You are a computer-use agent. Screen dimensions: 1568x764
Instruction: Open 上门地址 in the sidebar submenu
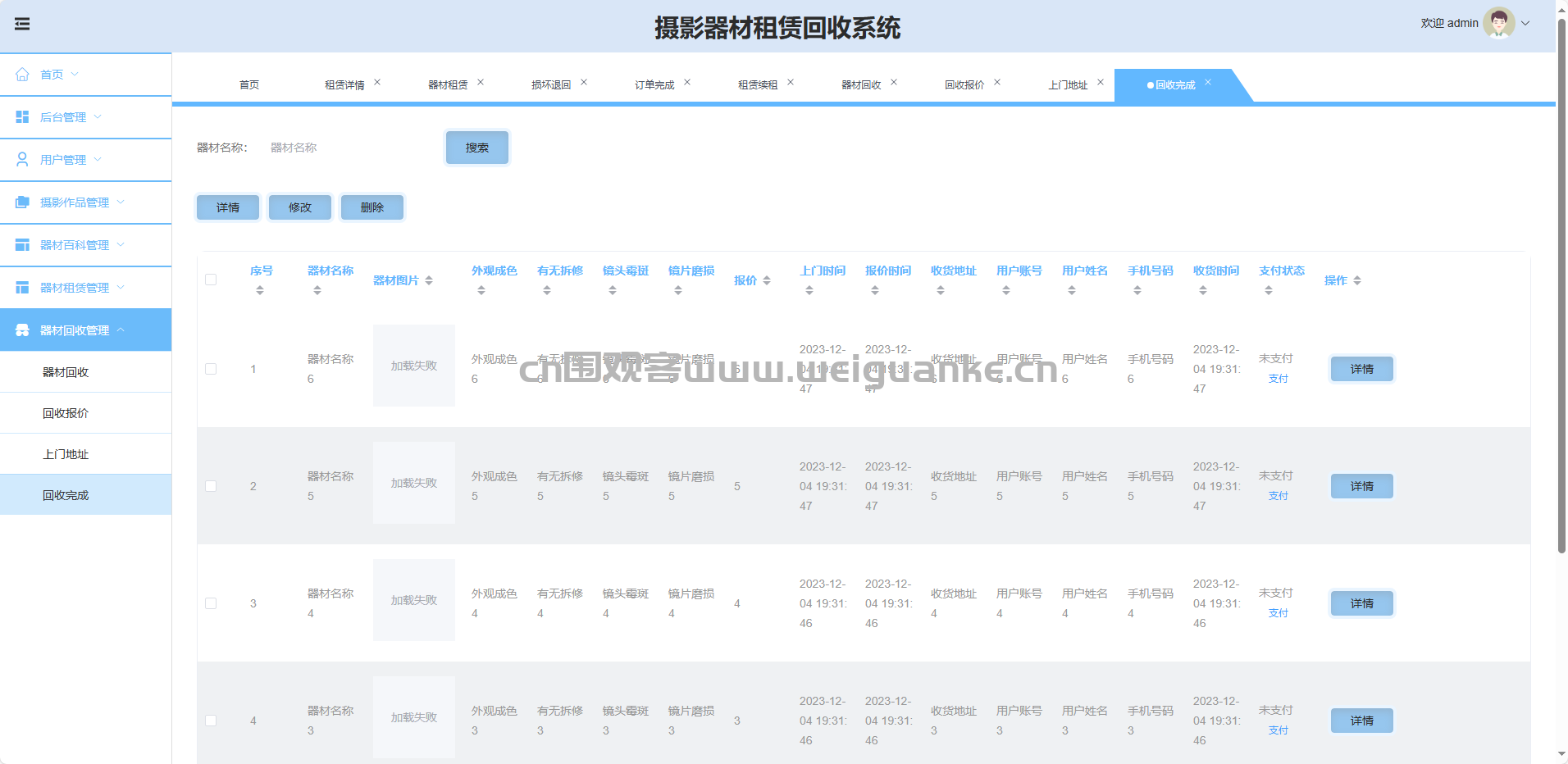[x=66, y=454]
